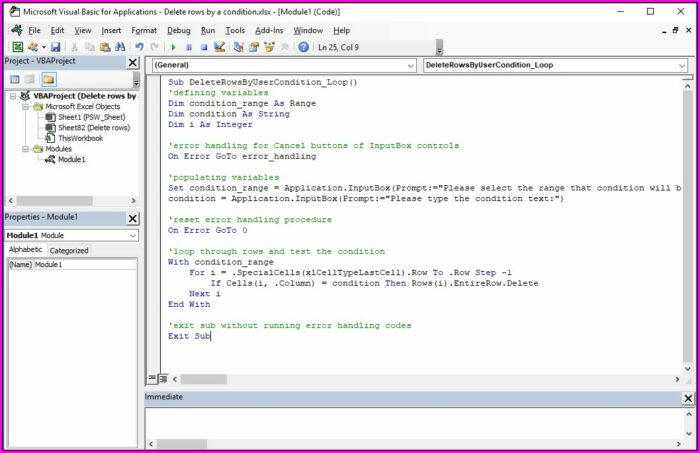
Task: Open Project Explorer from the toolbar
Action: click(238, 47)
